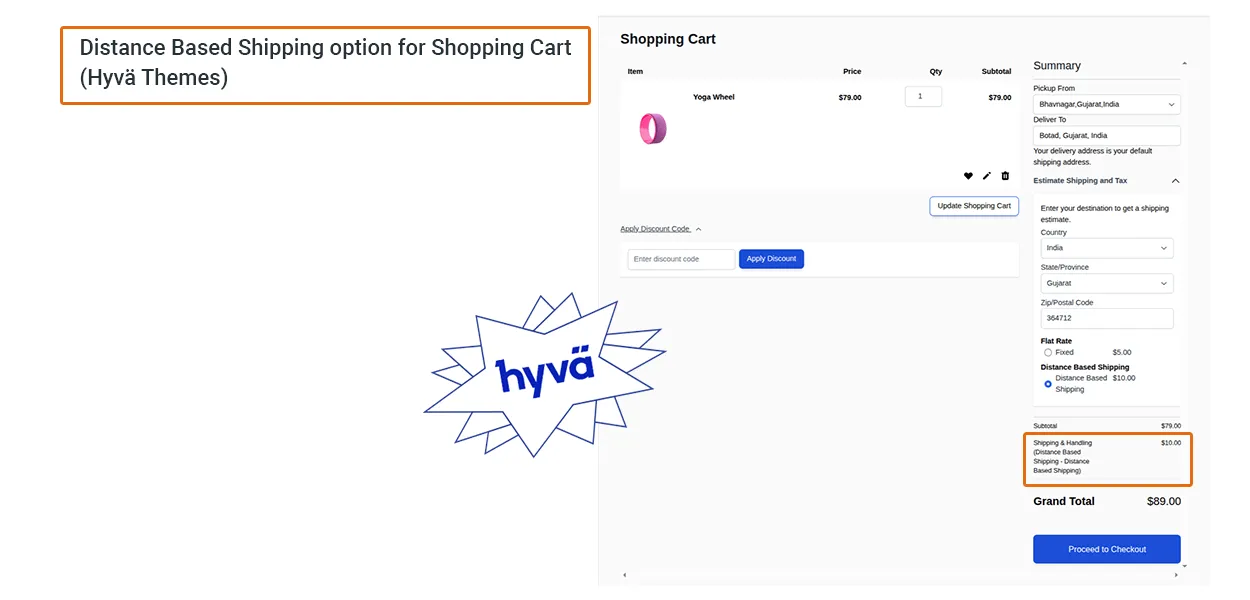Click the pencil edit item icon
This screenshot has width=1250, height=600.
pos(986,176)
